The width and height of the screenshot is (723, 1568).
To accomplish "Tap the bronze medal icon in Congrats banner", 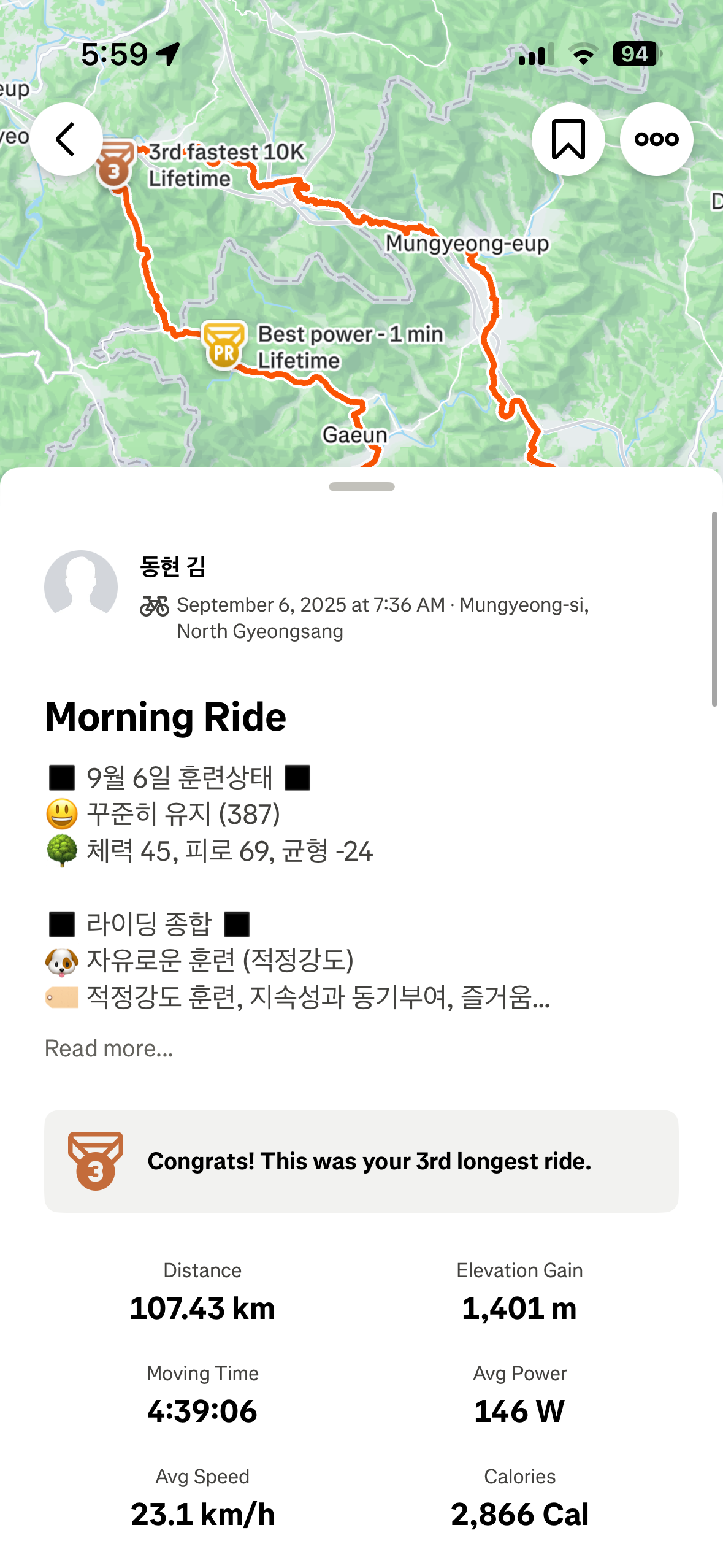I will tap(96, 1161).
